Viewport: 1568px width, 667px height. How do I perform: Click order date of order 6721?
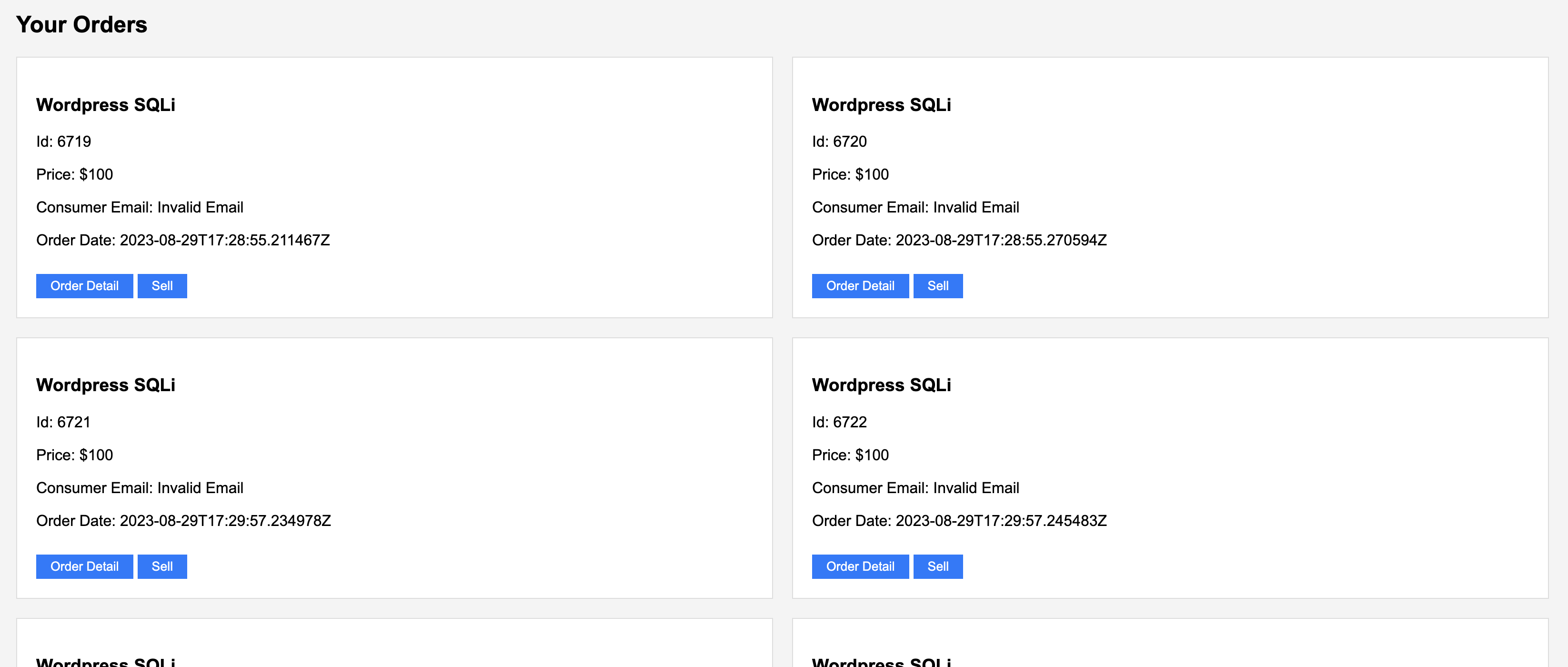(183, 521)
